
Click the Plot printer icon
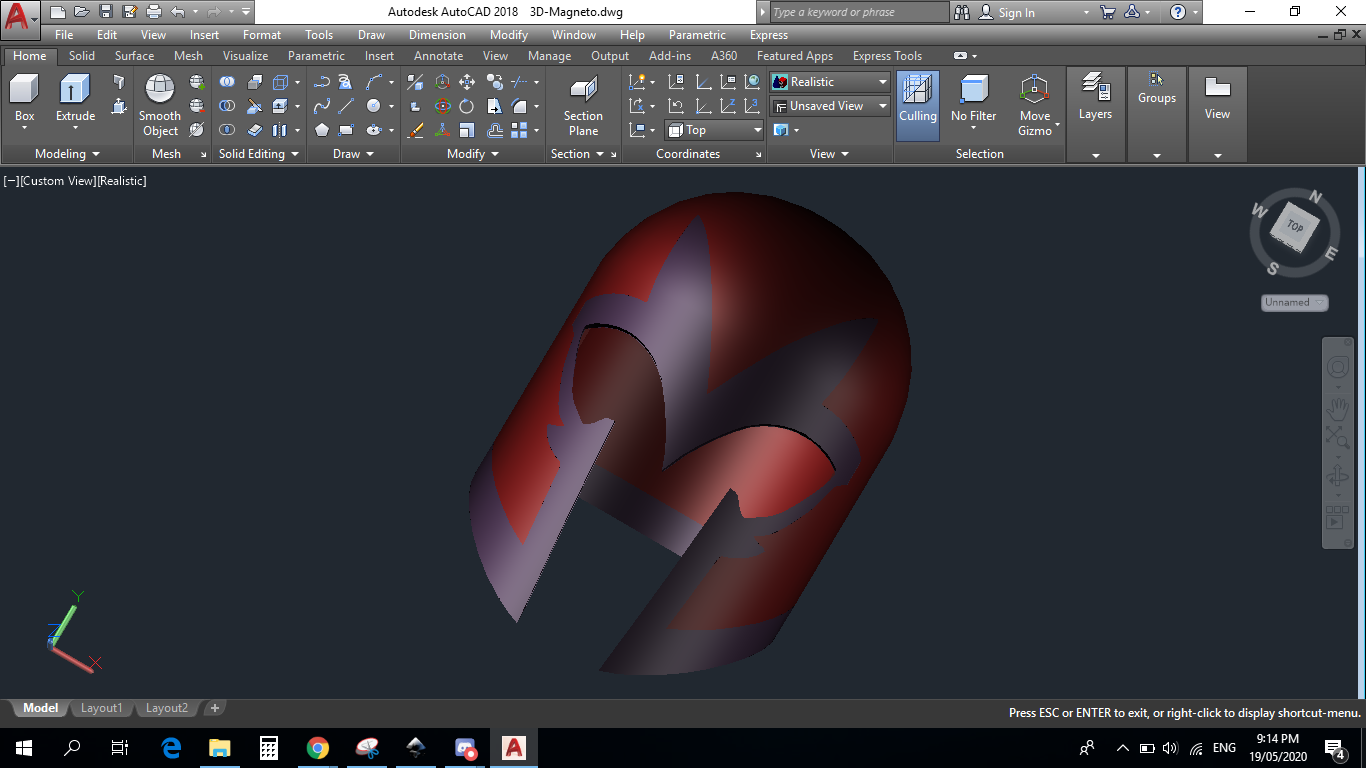154,12
